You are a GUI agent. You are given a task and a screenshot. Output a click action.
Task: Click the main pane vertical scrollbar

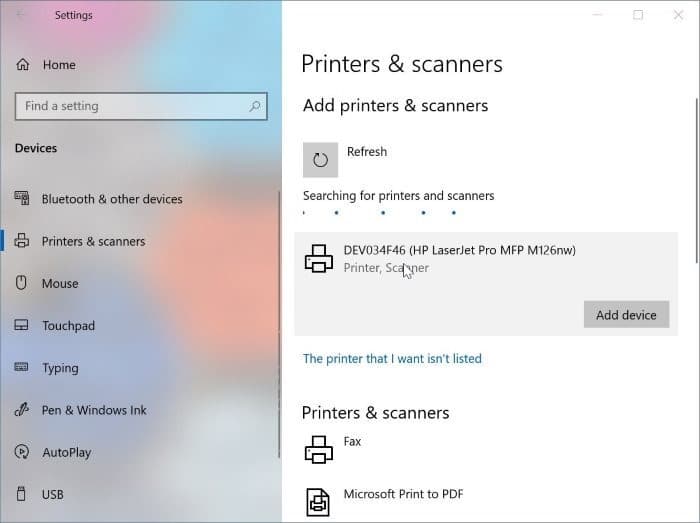point(696,181)
